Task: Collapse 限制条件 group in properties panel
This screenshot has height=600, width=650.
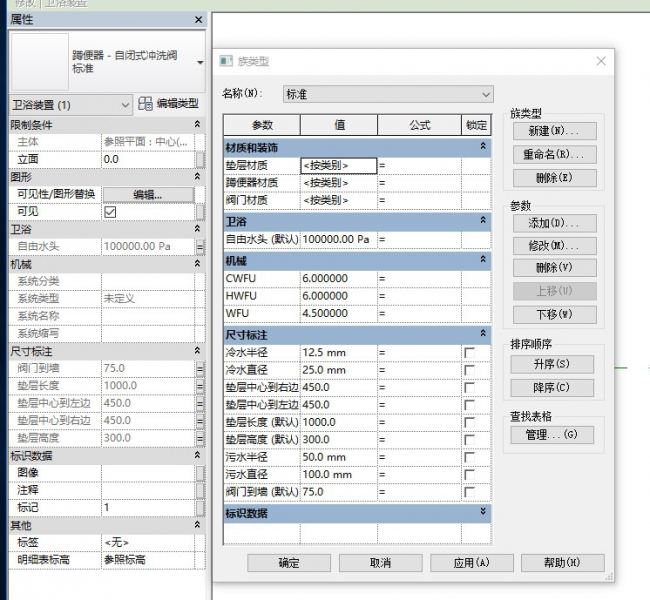Action: pyautogui.click(x=198, y=124)
